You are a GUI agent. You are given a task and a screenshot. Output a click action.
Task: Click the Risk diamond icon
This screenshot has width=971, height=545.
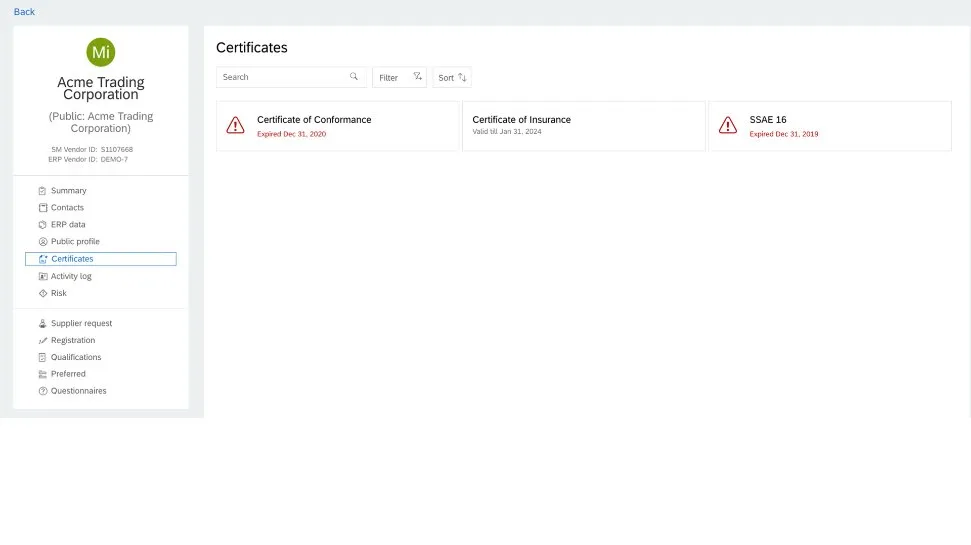click(x=42, y=293)
